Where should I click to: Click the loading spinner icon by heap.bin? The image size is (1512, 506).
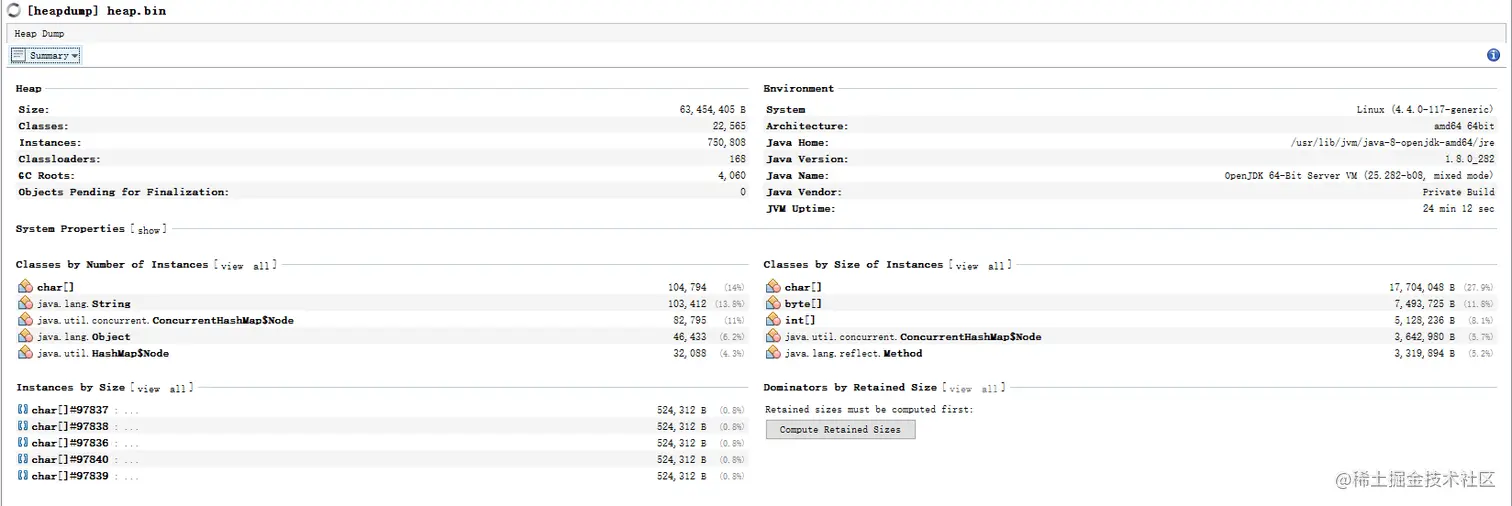pos(13,11)
